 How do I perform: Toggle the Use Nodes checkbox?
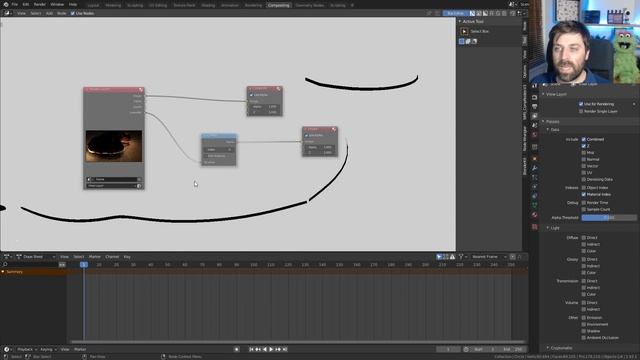point(73,13)
